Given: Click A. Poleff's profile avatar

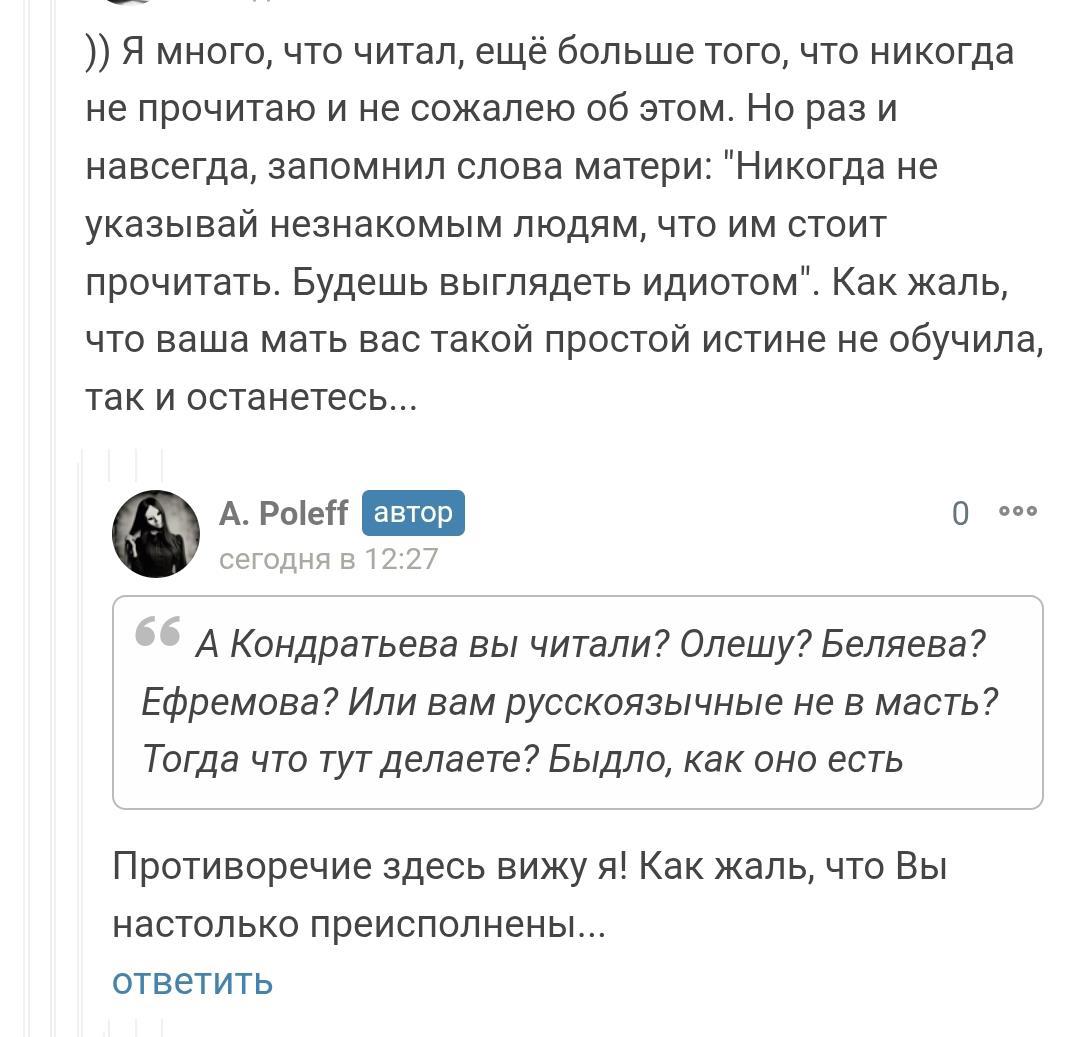Looking at the screenshot, I should (x=156, y=534).
